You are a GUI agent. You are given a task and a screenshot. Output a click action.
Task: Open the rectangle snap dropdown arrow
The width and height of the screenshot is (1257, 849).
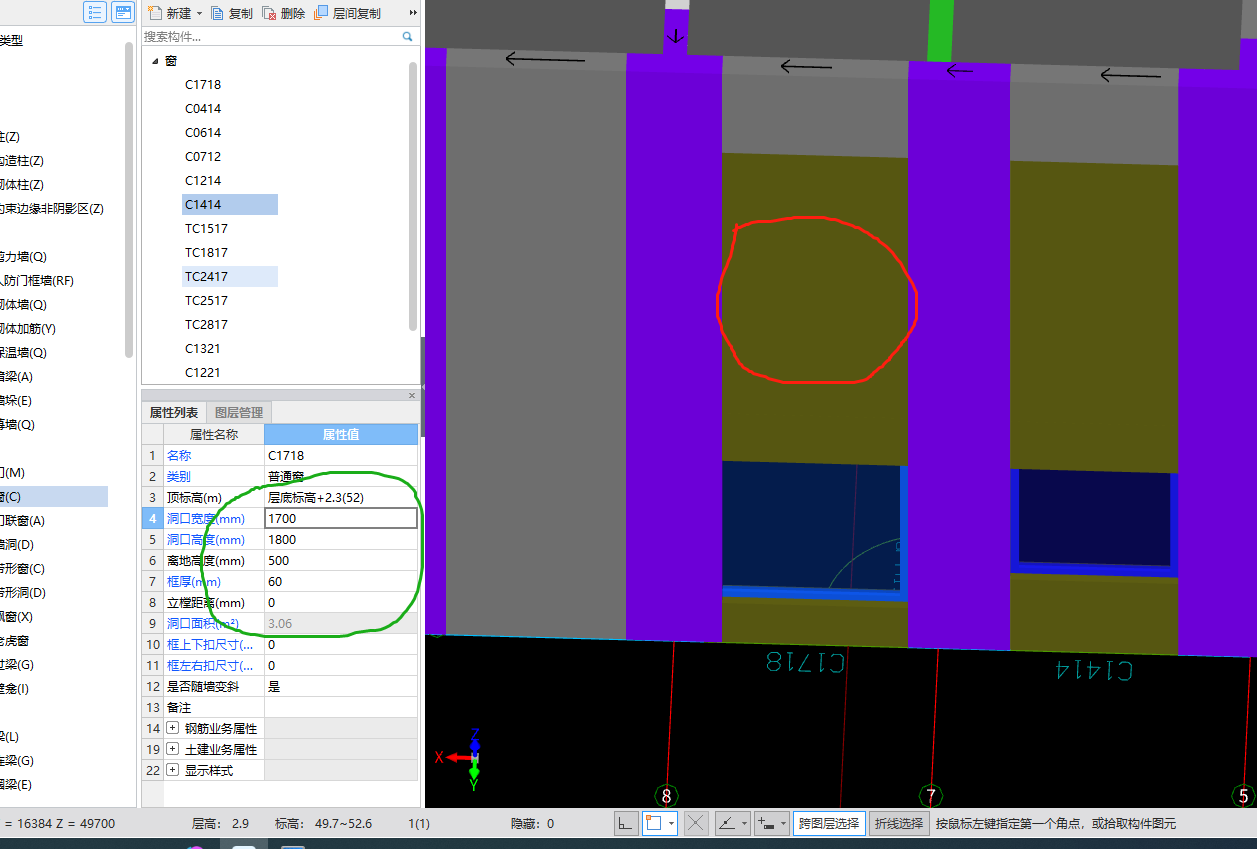click(673, 824)
